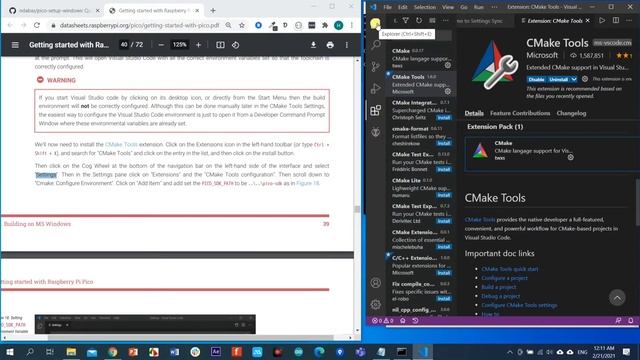Show hidden system tray icons chevron

509,352
